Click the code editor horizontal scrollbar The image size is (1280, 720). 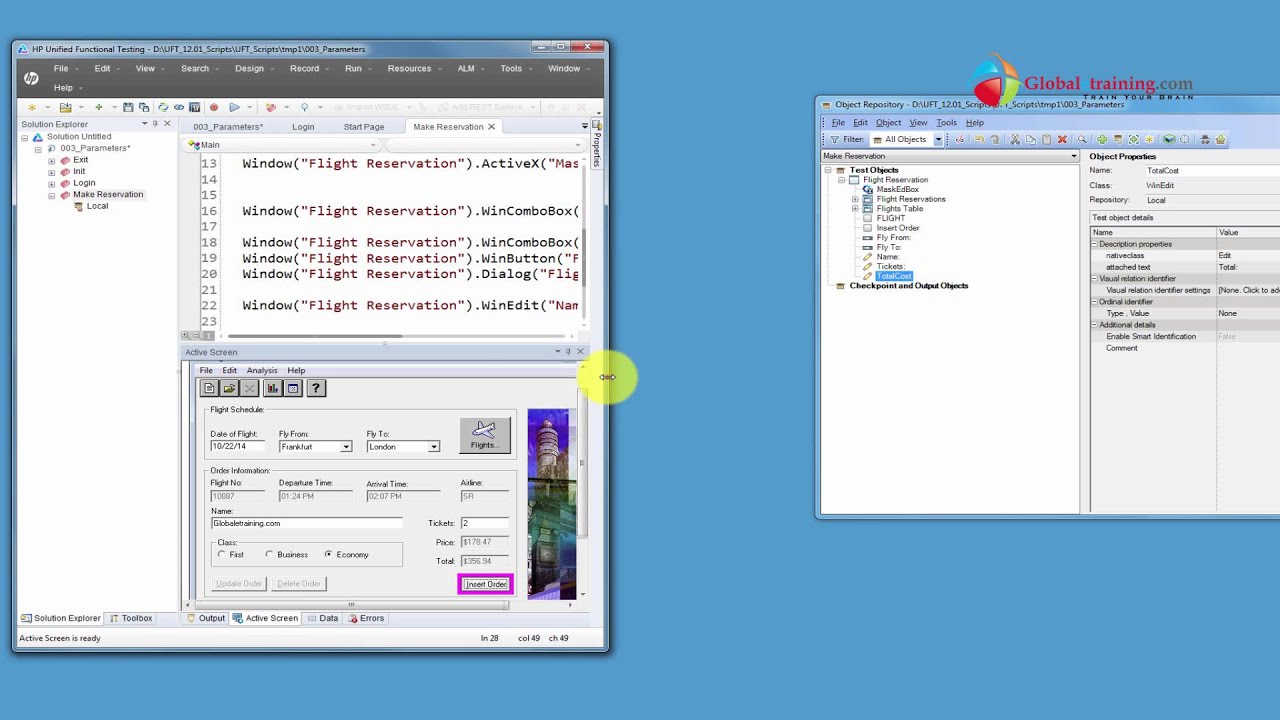click(315, 336)
